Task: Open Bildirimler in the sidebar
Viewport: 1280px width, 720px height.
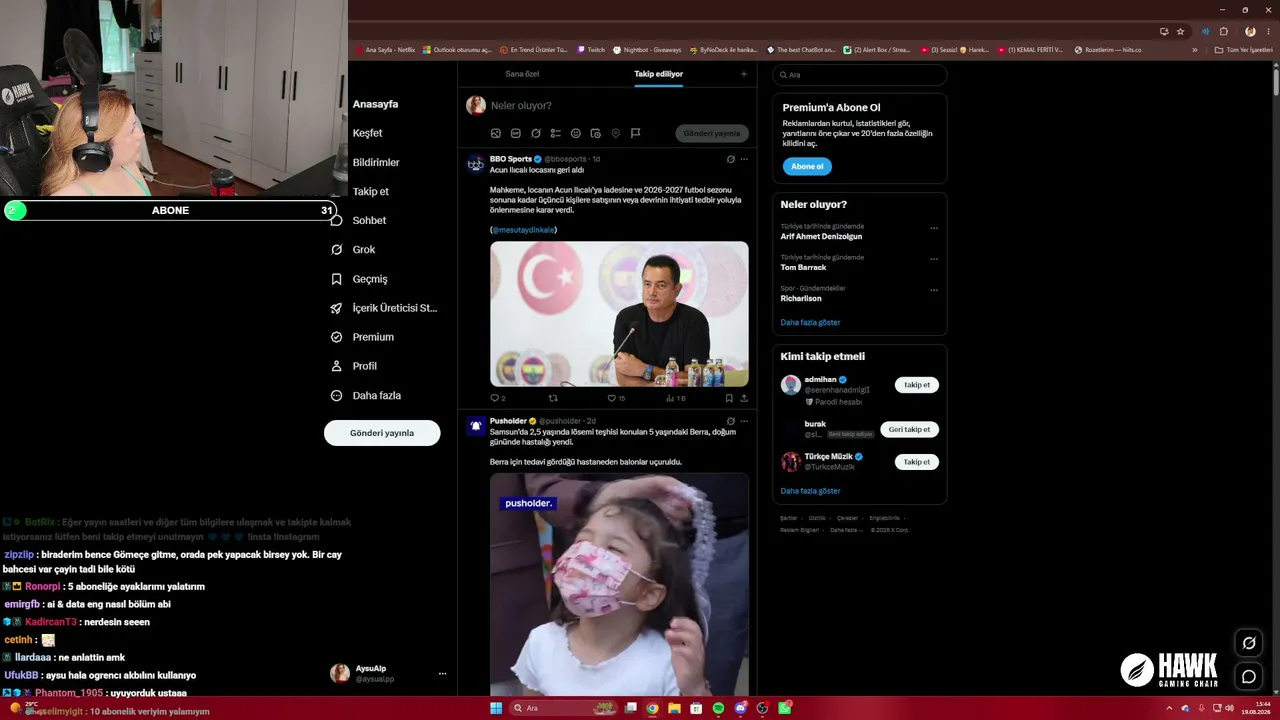Action: pos(376,162)
